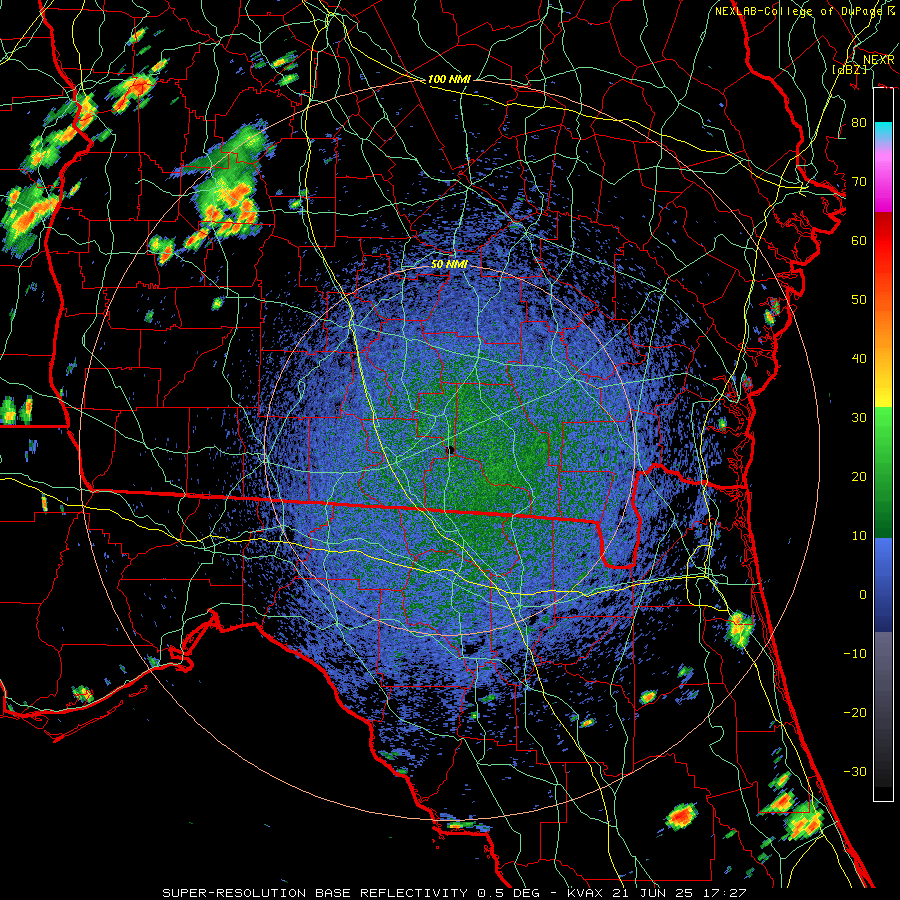The width and height of the screenshot is (900, 900).
Task: Click the yellow 30-35 dBZ band in color bar
Action: (883, 396)
